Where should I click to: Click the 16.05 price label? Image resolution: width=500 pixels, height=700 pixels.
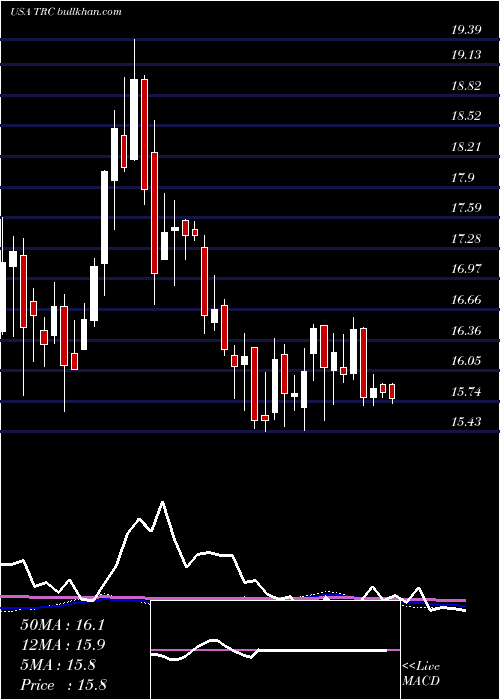coord(466,361)
